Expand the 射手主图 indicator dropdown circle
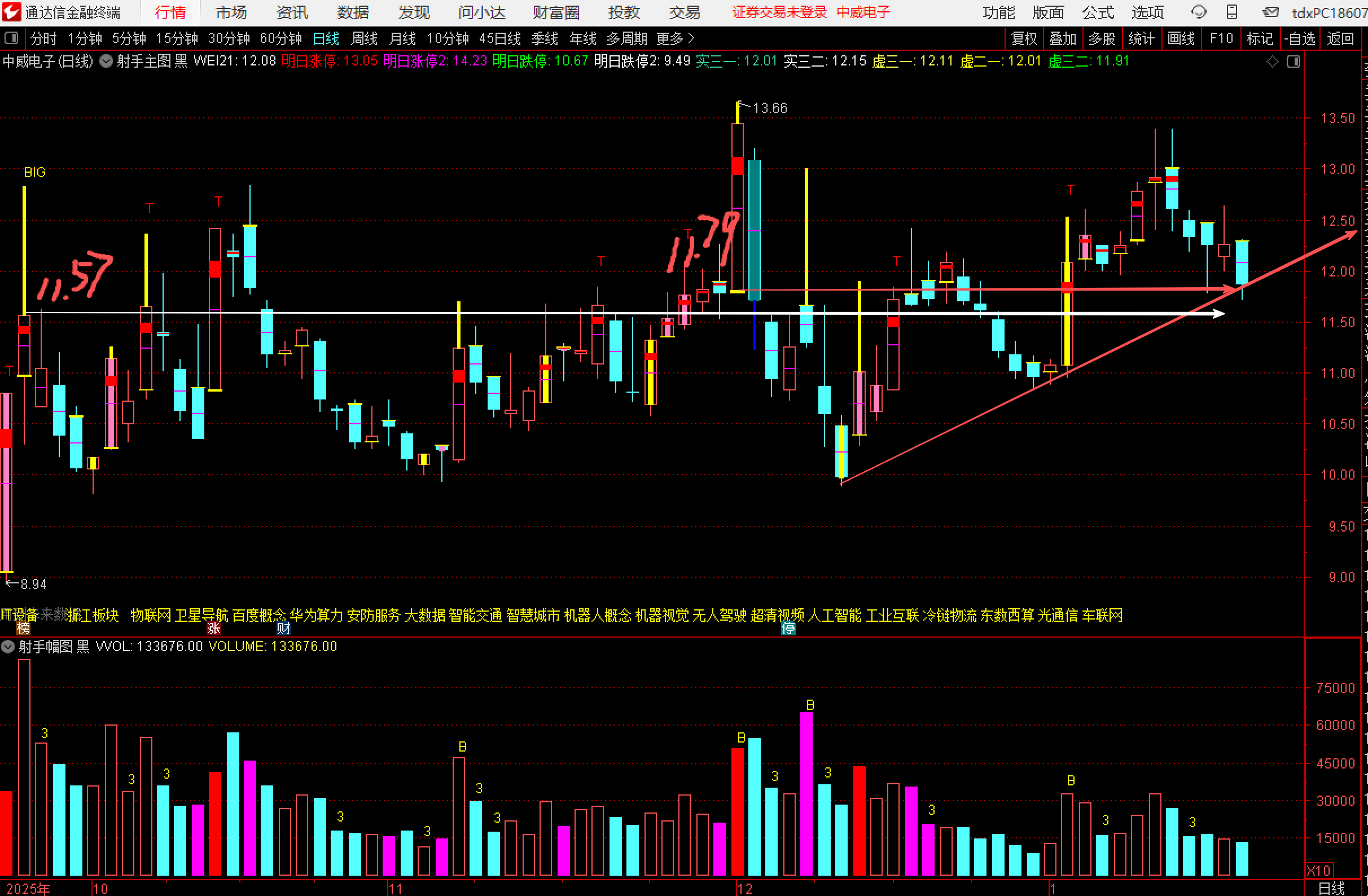The height and width of the screenshot is (896, 1368). pyautogui.click(x=106, y=61)
